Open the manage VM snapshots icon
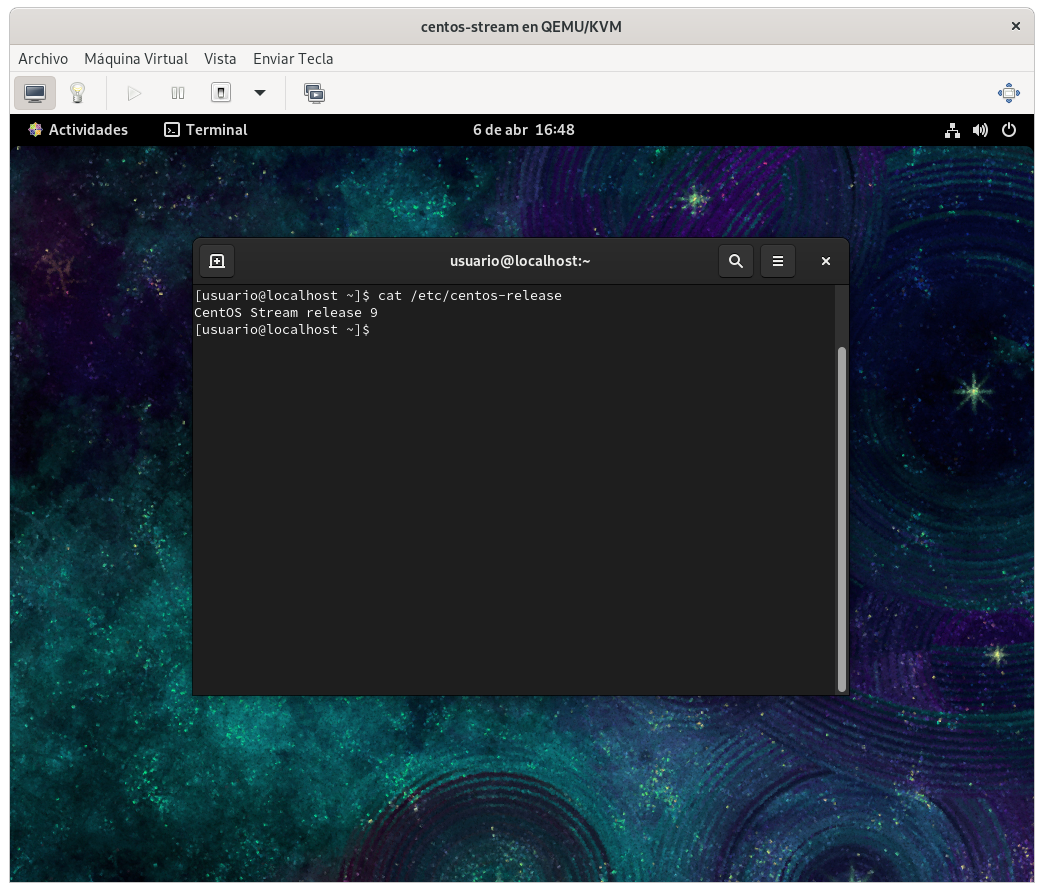The width and height of the screenshot is (1044, 892). tap(314, 93)
